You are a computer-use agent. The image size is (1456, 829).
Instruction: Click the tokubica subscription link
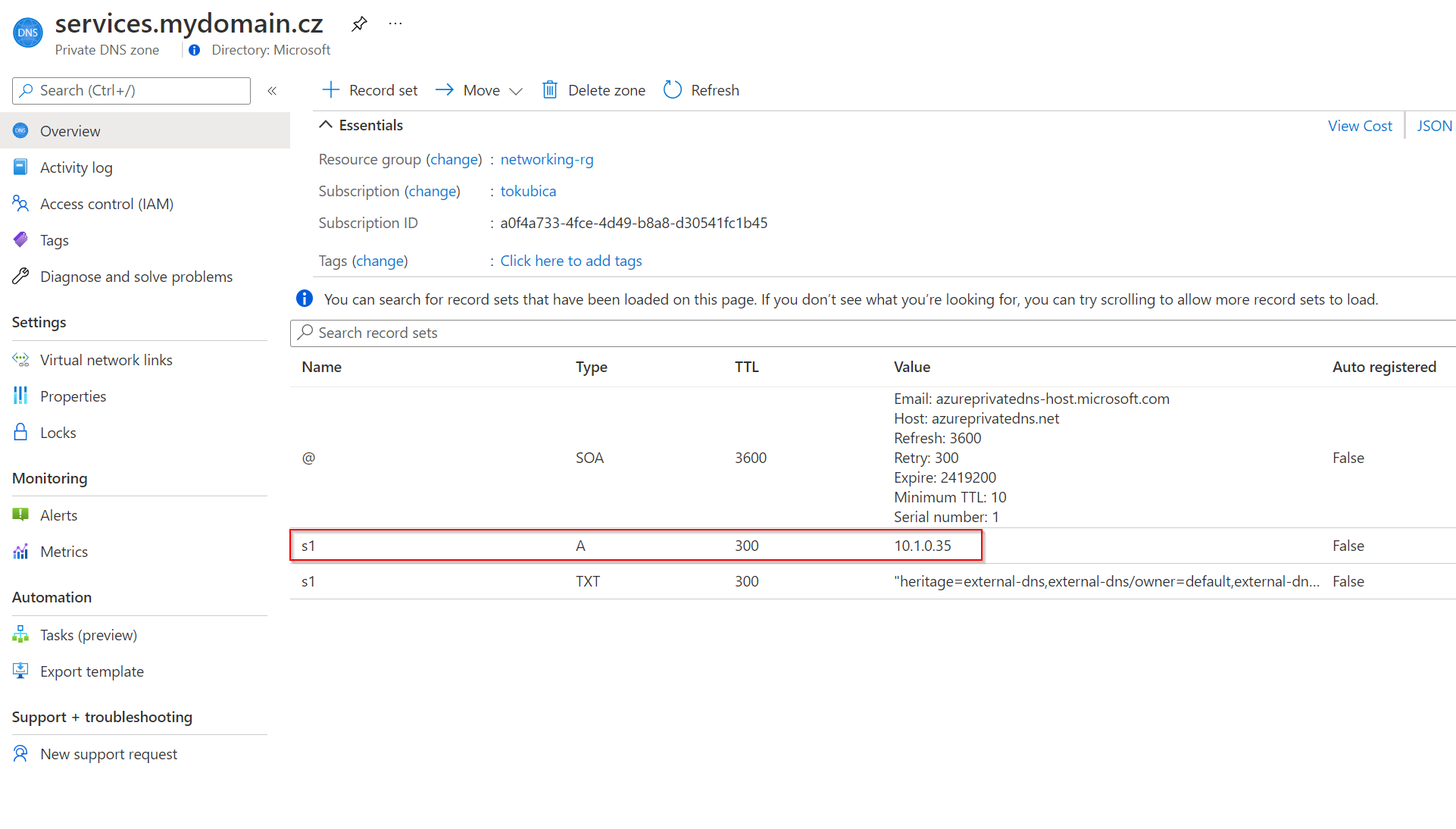[527, 191]
